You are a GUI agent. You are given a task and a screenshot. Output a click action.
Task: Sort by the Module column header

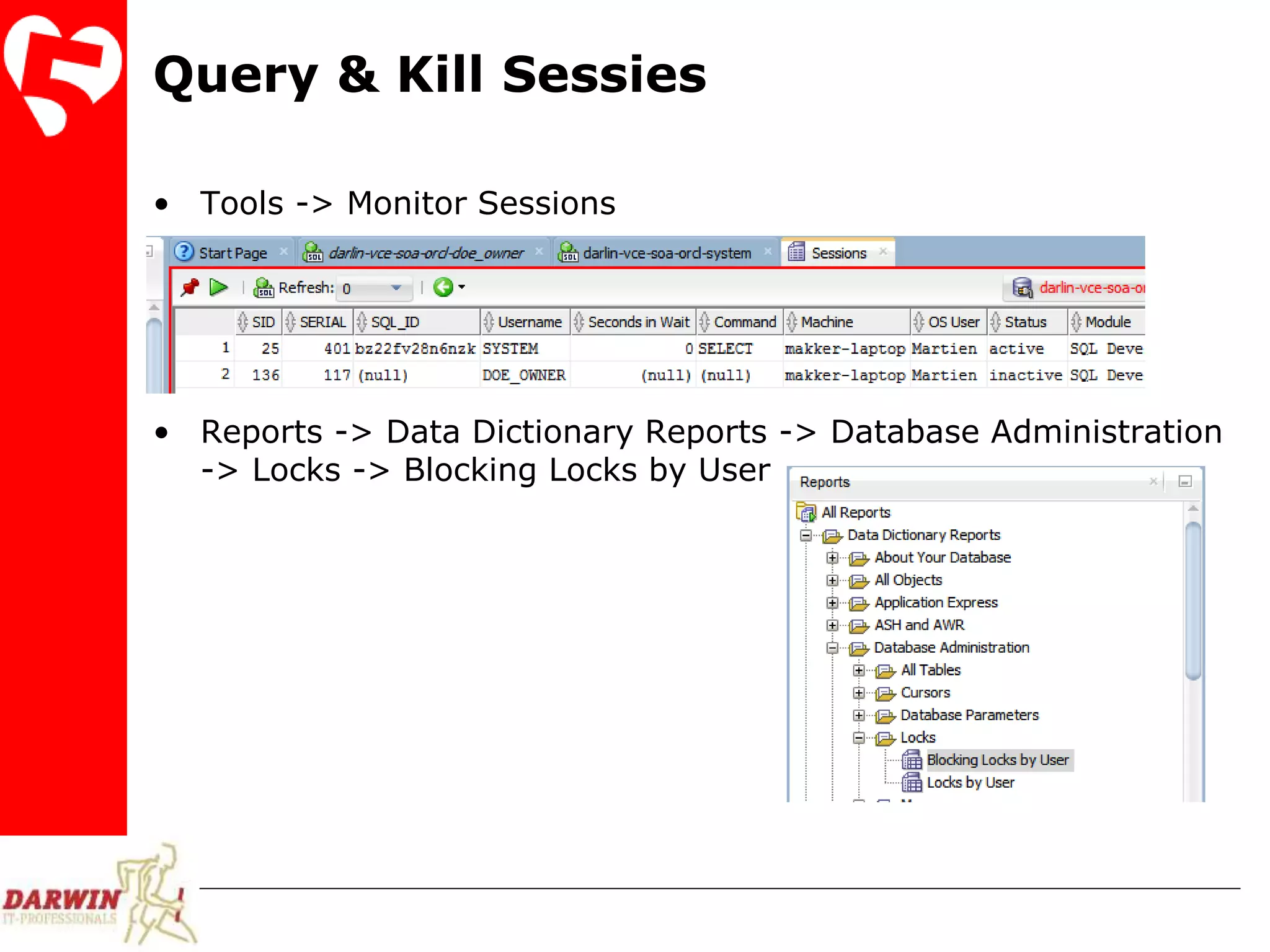point(1106,322)
